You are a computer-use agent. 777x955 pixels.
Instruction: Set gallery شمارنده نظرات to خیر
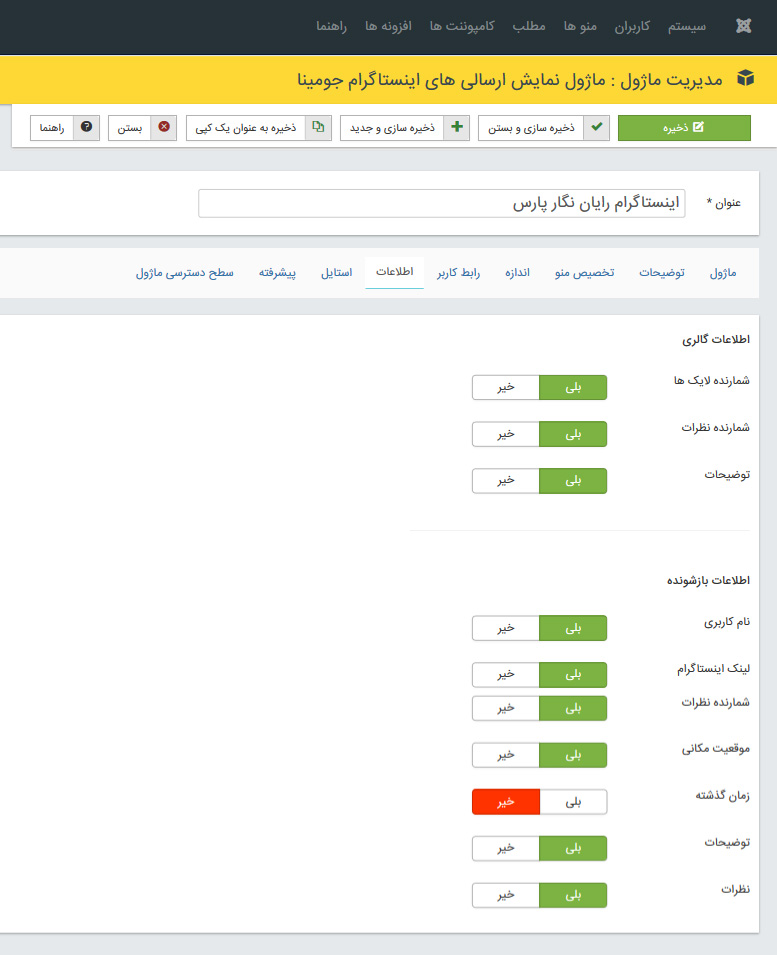click(506, 434)
